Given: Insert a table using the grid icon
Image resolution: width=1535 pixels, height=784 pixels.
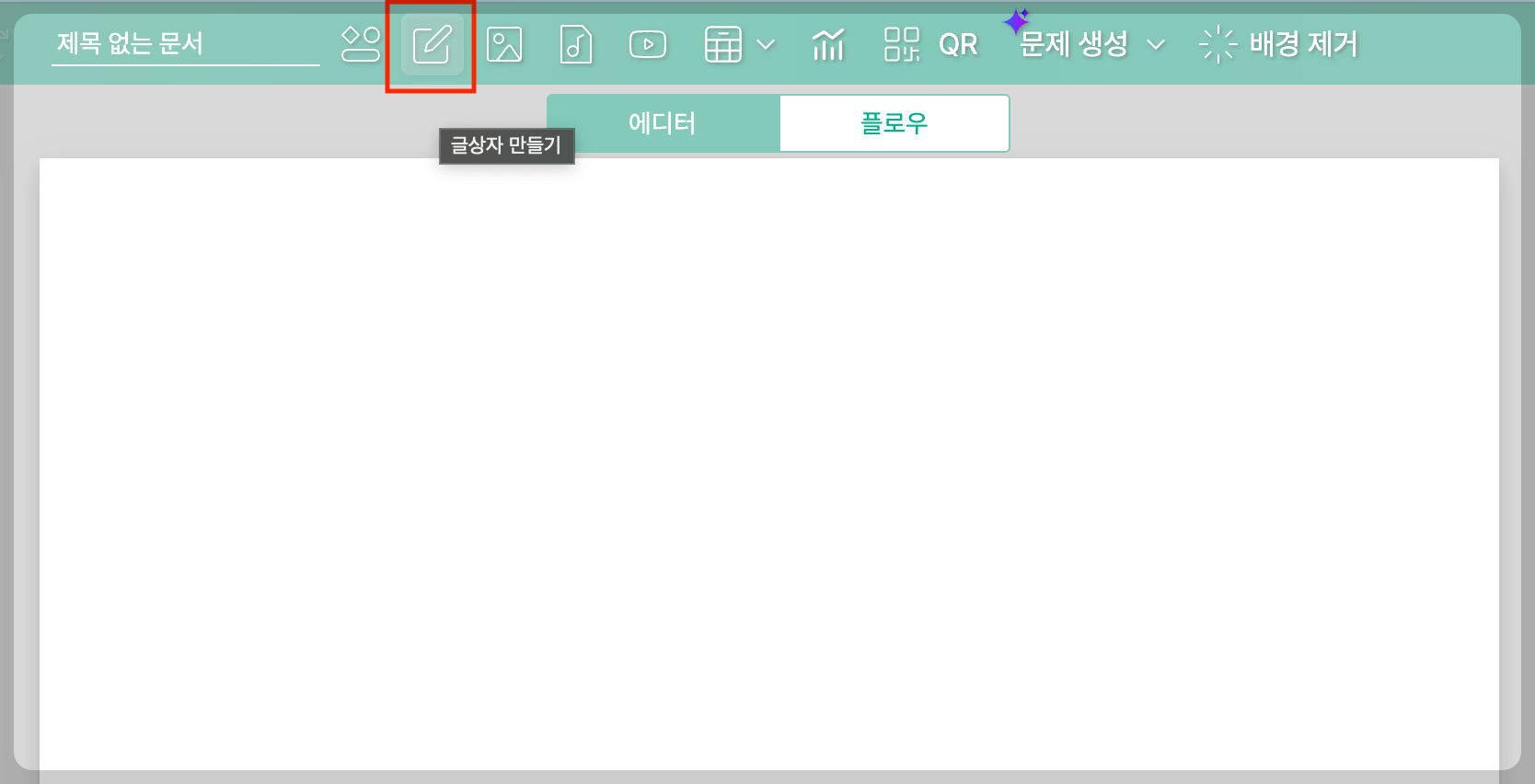Looking at the screenshot, I should click(723, 44).
